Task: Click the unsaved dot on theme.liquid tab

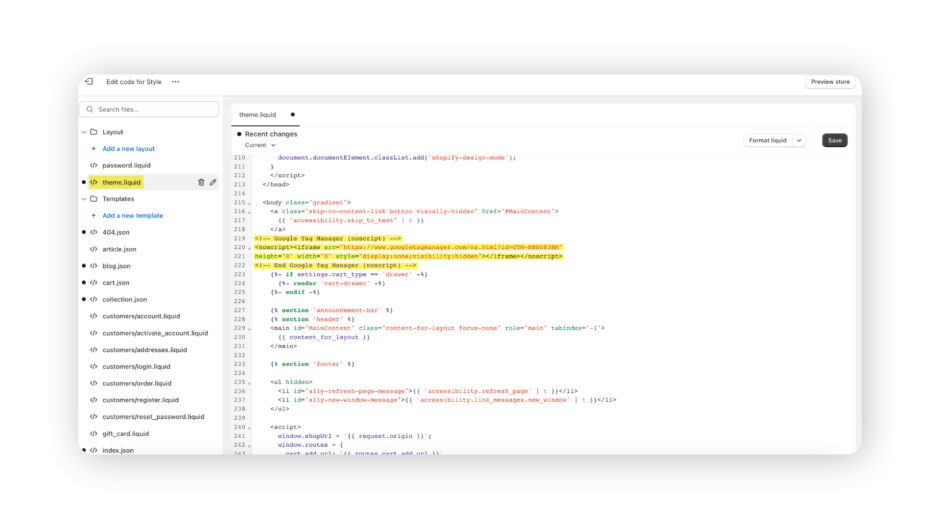Action: point(293,115)
